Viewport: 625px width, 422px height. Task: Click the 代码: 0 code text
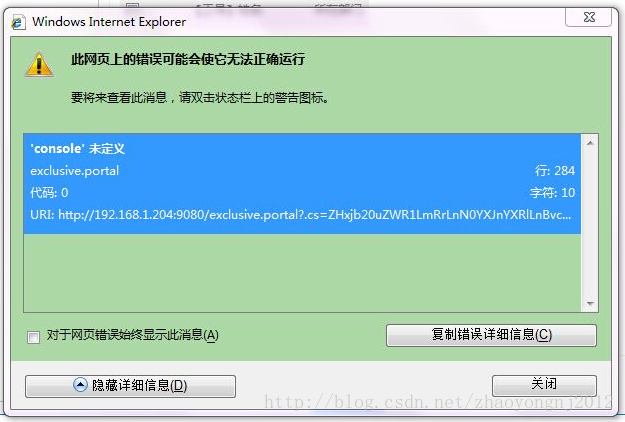pyautogui.click(x=49, y=193)
